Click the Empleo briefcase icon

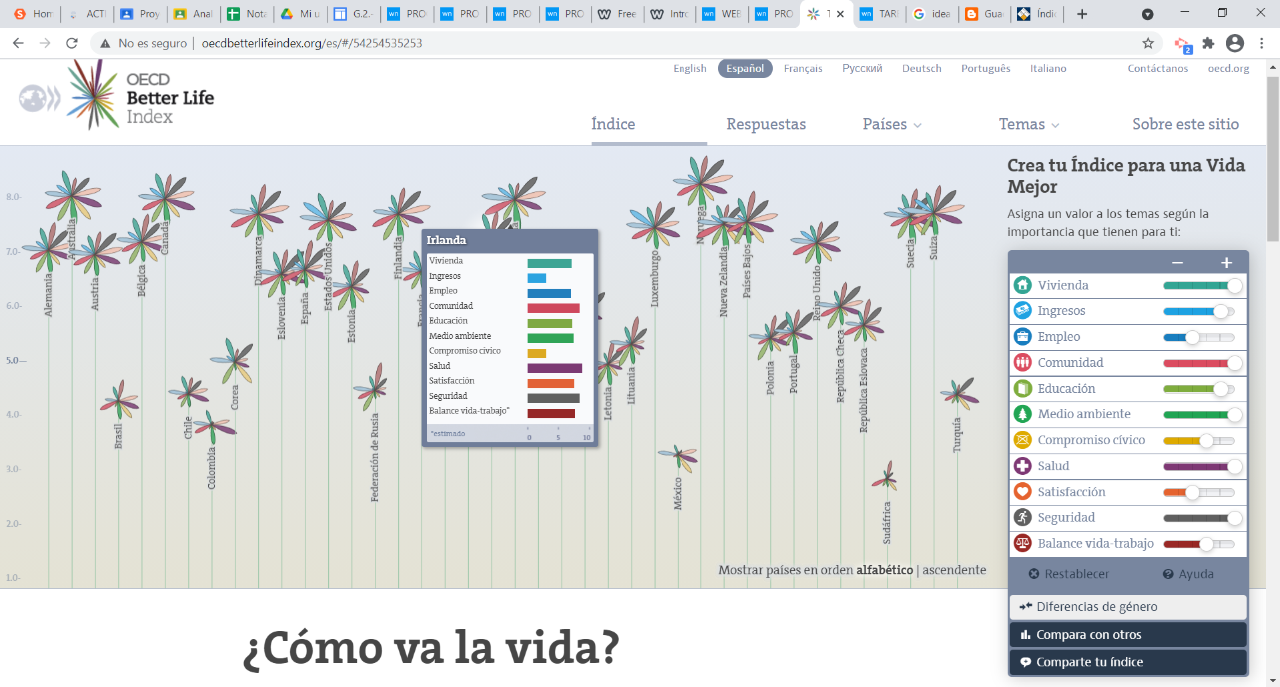click(x=1023, y=337)
